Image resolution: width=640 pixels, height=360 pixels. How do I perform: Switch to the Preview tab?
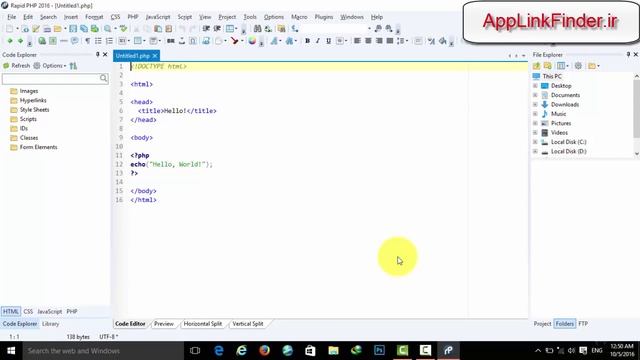(164, 324)
